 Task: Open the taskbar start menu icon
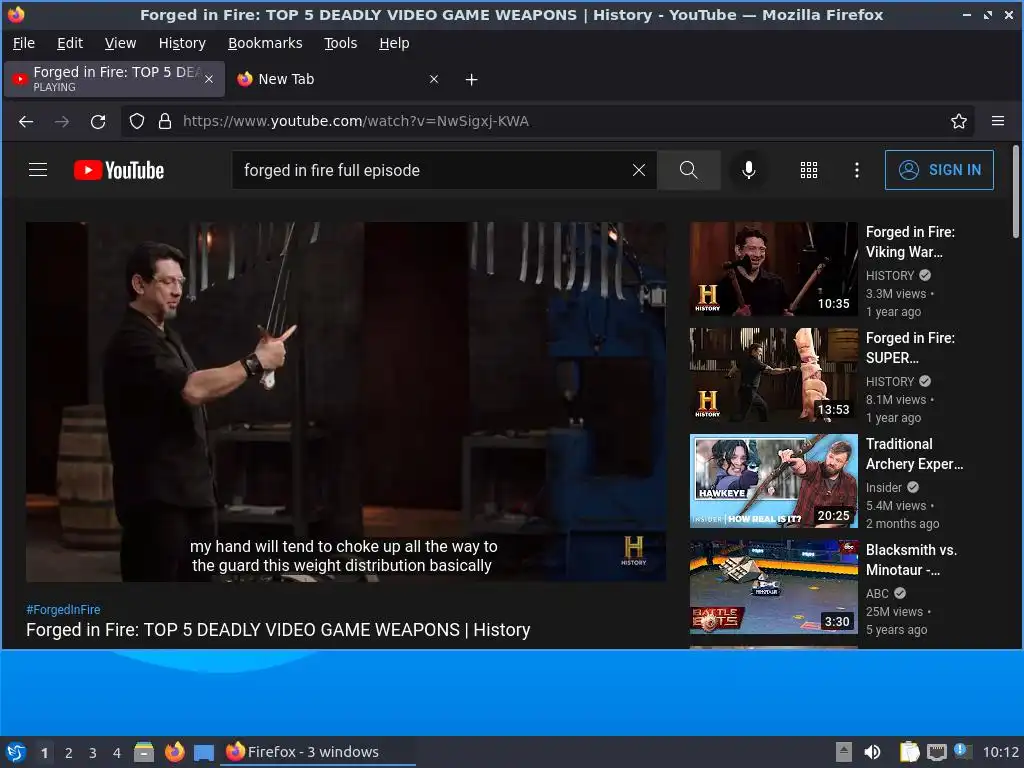[16, 752]
